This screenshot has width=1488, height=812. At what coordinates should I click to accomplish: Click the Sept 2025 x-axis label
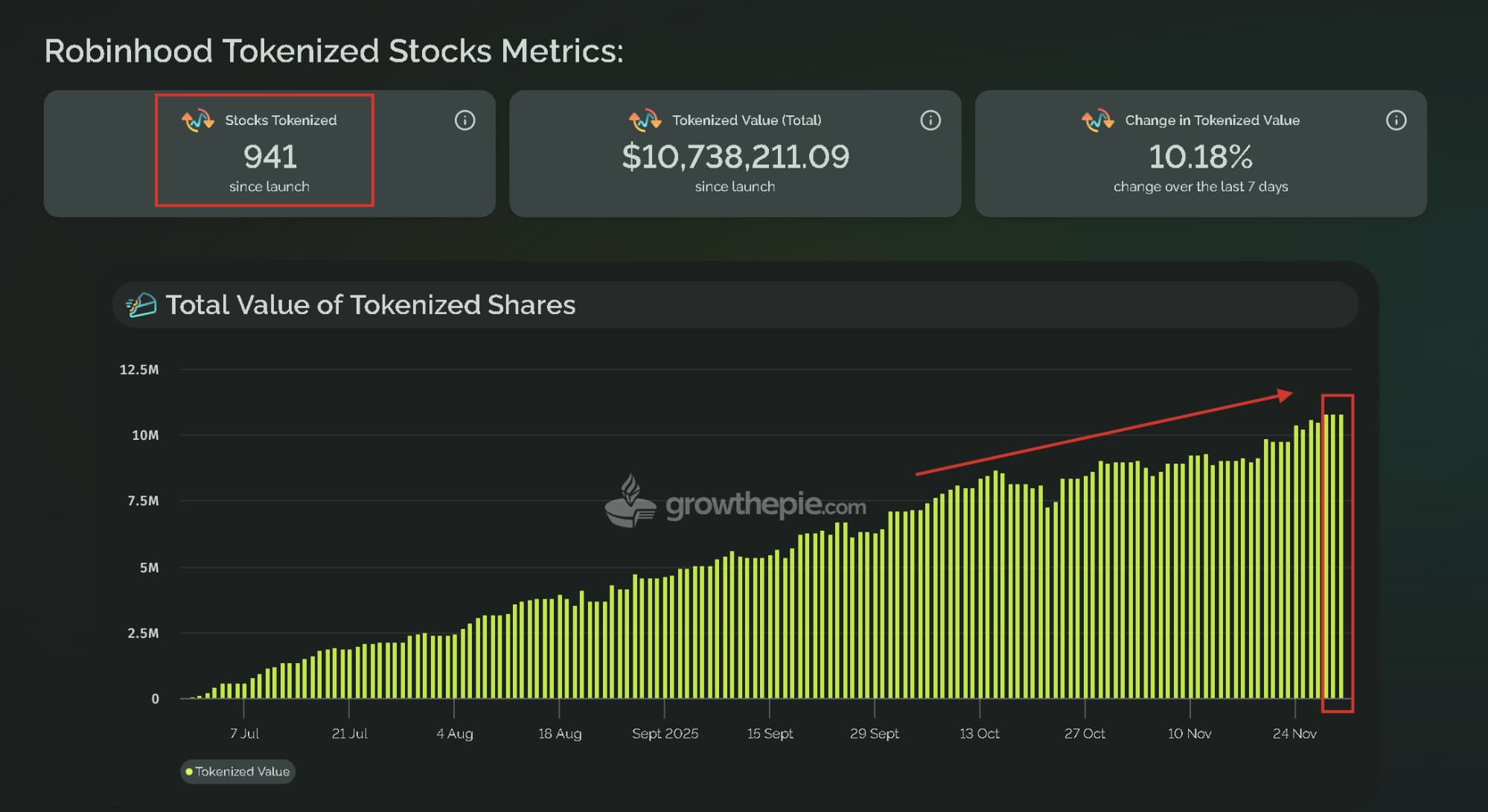(665, 734)
